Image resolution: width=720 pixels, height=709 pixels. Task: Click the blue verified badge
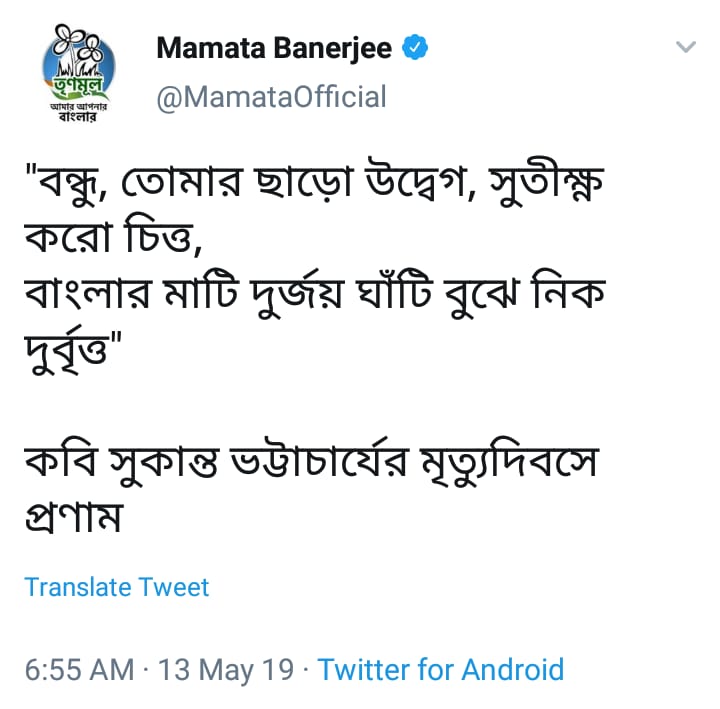[x=415, y=47]
